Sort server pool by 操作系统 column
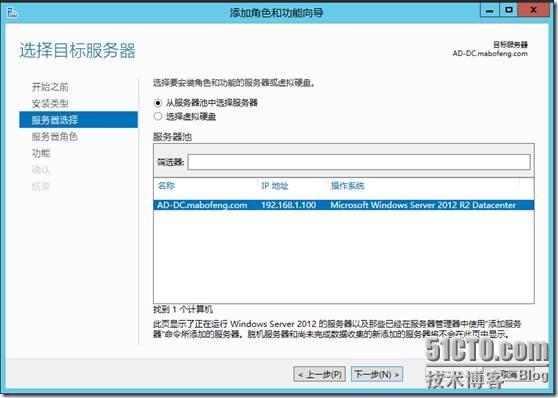The width and height of the screenshot is (558, 398). pyautogui.click(x=347, y=185)
